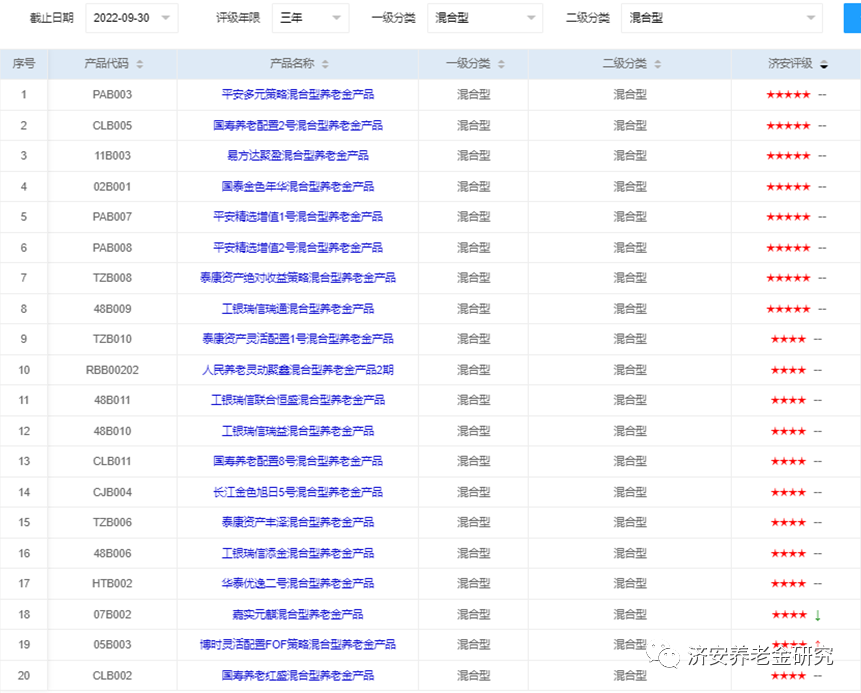Sort by 产品名称 column arrow
Screen dimensions: 861x693
coord(325,64)
